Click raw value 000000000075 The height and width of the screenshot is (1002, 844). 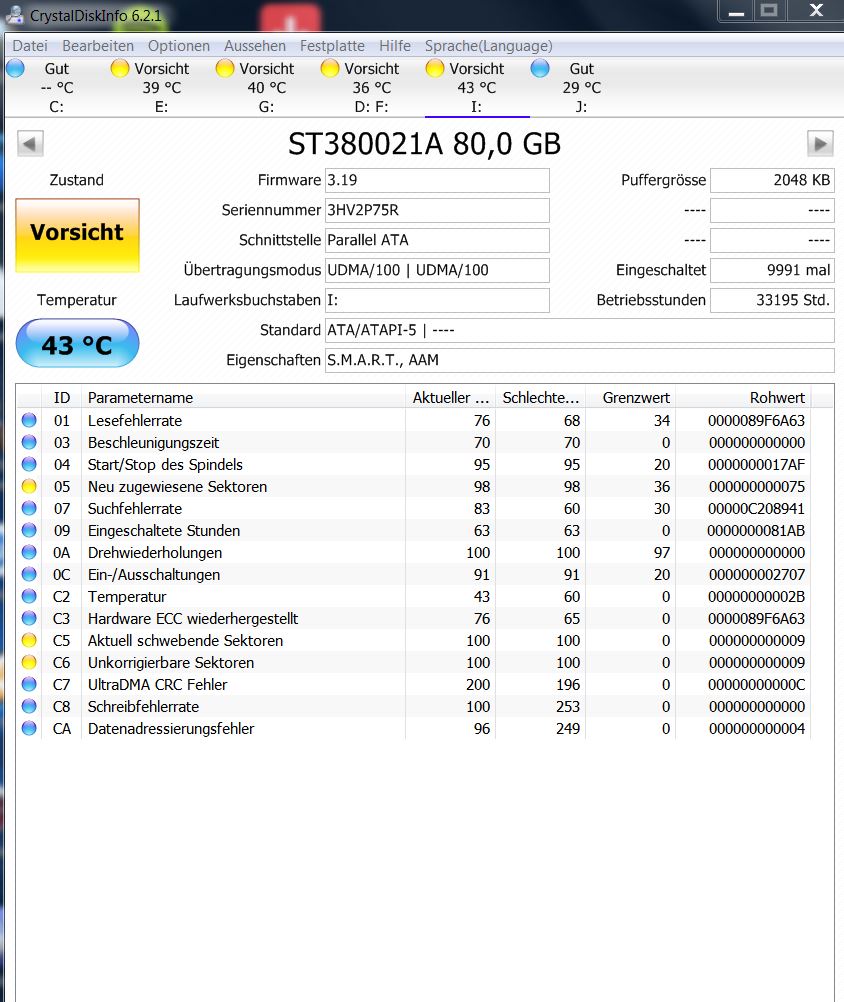[x=756, y=486]
